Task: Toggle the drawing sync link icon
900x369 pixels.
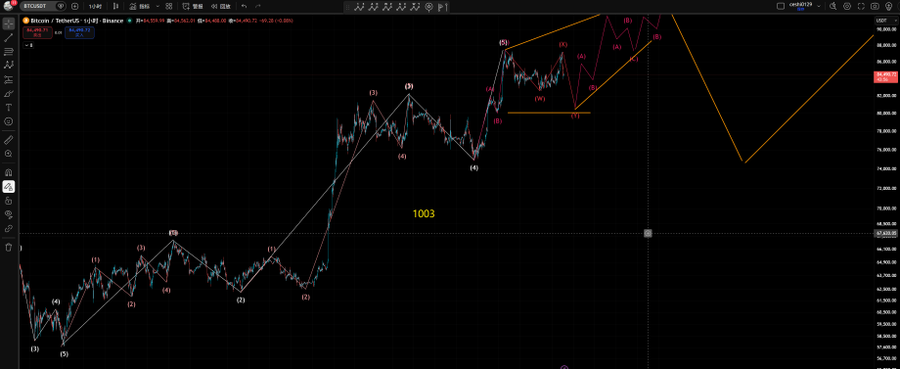Action: (x=9, y=228)
